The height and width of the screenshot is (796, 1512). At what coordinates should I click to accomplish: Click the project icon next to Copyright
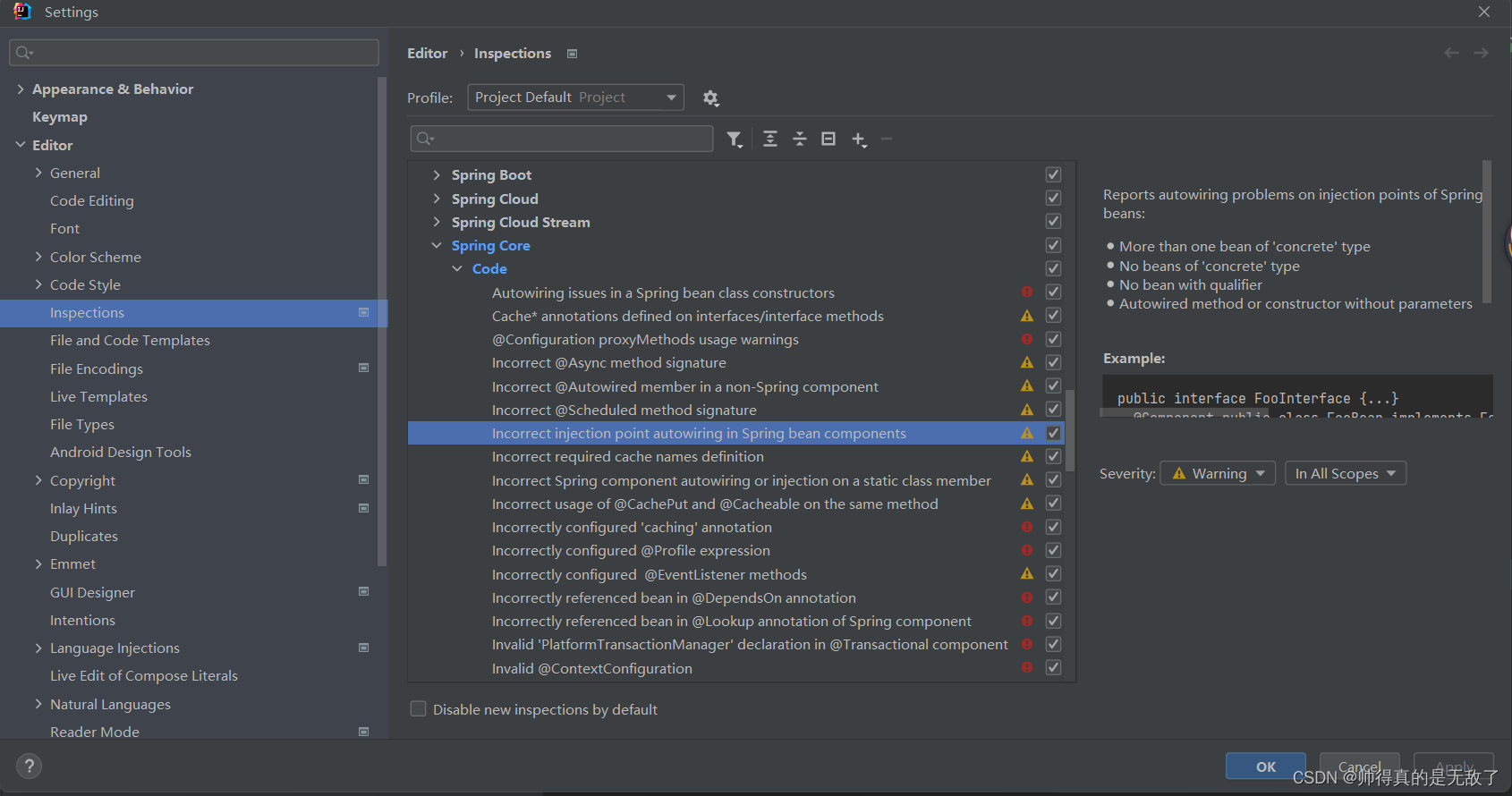363,479
